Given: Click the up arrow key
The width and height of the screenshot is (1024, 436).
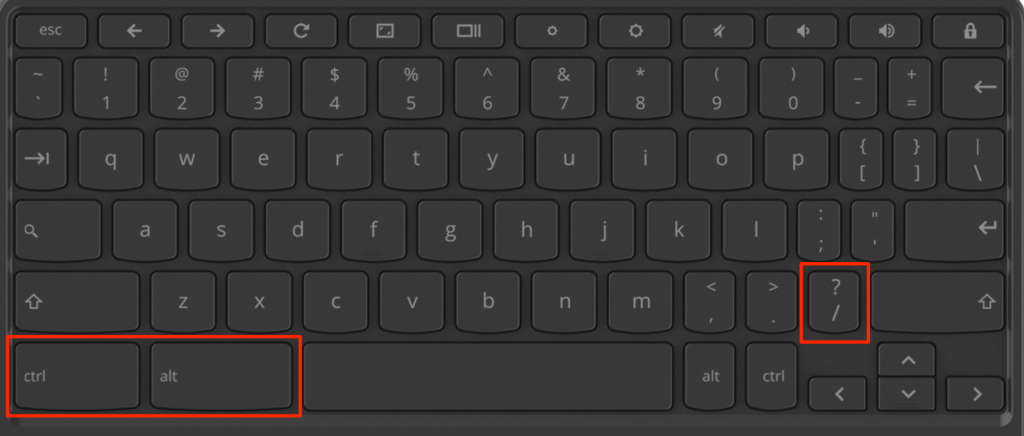Looking at the screenshot, I should tap(907, 360).
